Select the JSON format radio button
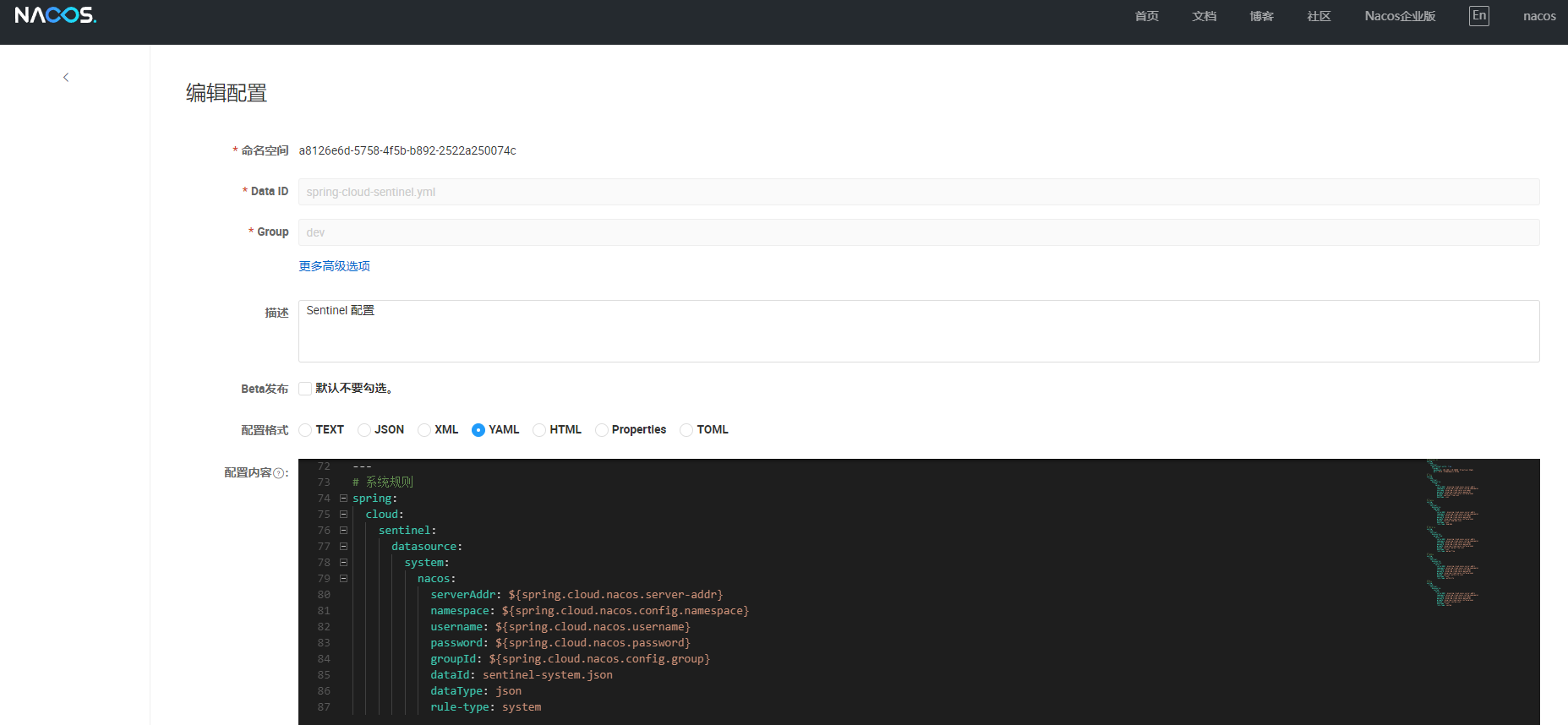 pos(364,430)
